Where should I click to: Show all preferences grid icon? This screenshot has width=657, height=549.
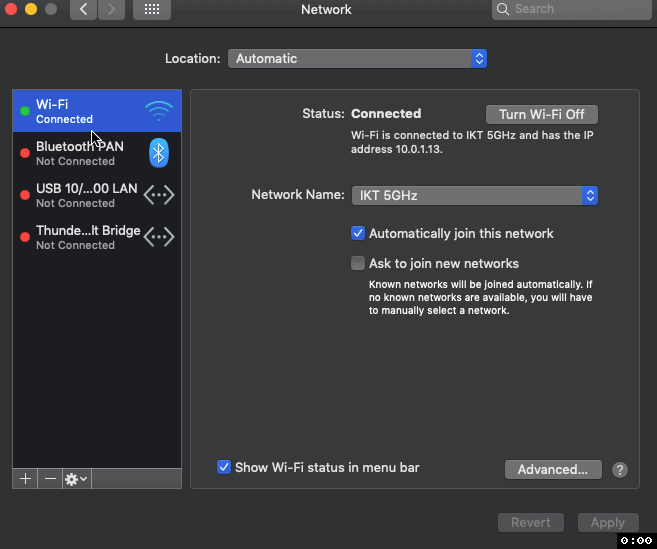coord(152,9)
